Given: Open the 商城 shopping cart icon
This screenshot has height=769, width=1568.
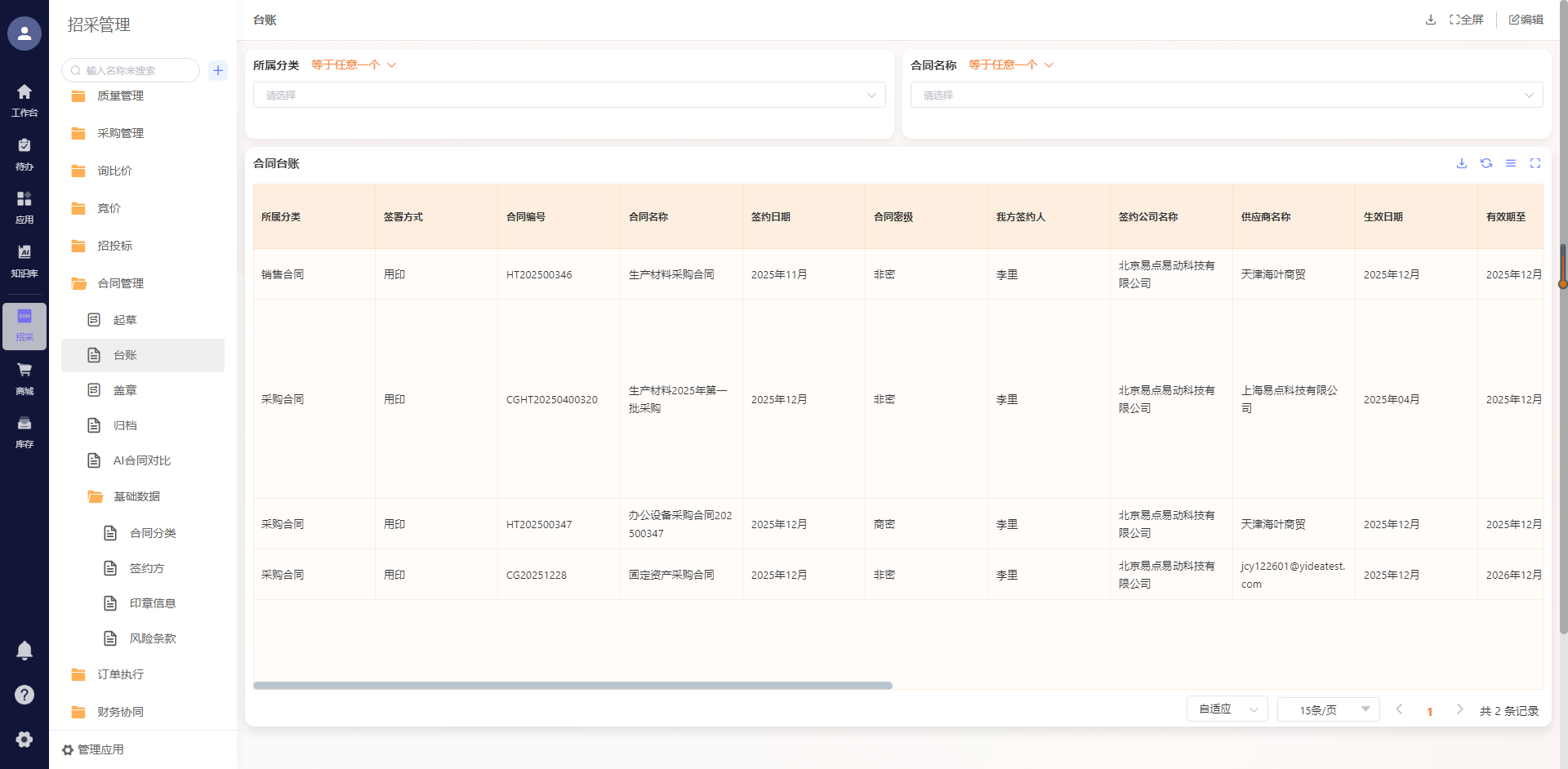Looking at the screenshot, I should pos(24,378).
